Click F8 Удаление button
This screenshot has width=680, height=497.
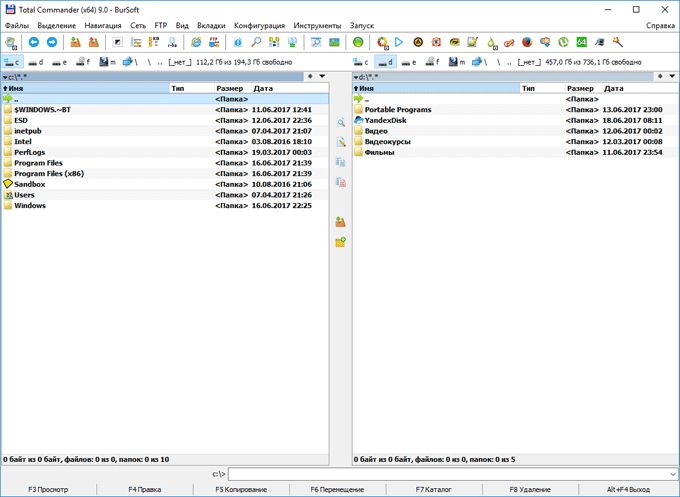(530, 489)
